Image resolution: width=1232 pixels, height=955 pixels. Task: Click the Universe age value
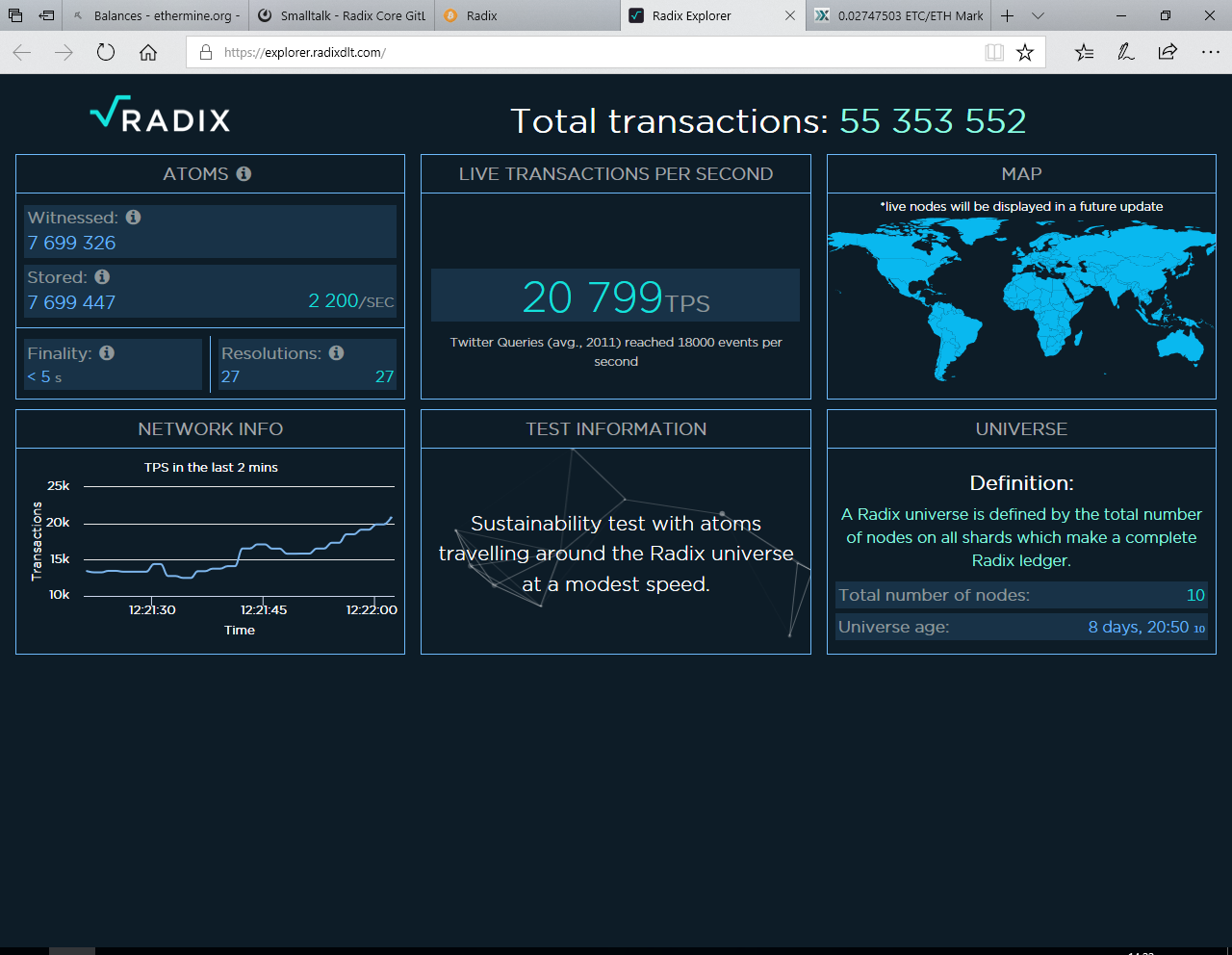point(1146,627)
